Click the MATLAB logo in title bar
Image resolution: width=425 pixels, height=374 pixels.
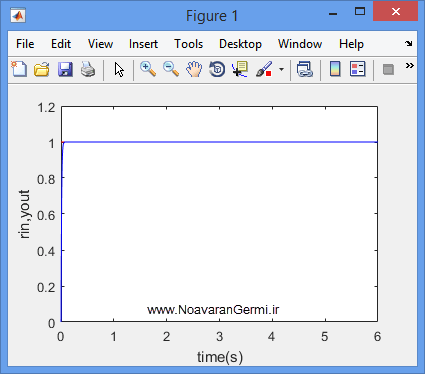point(18,15)
